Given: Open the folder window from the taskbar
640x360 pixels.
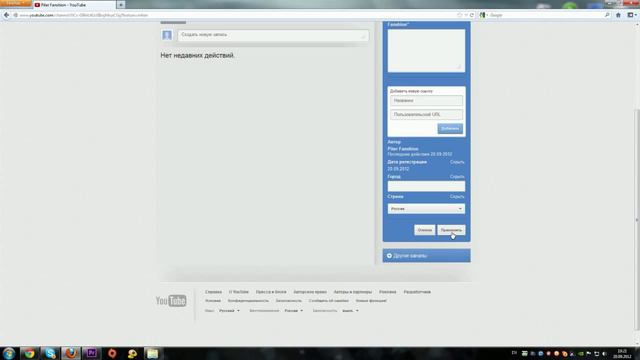Looking at the screenshot, I should pos(153,353).
